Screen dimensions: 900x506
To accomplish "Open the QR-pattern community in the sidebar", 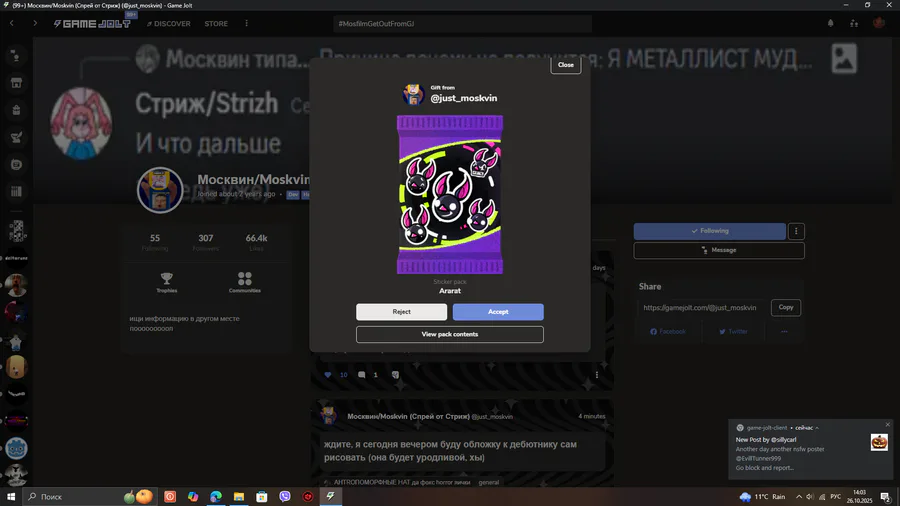I will [17, 231].
